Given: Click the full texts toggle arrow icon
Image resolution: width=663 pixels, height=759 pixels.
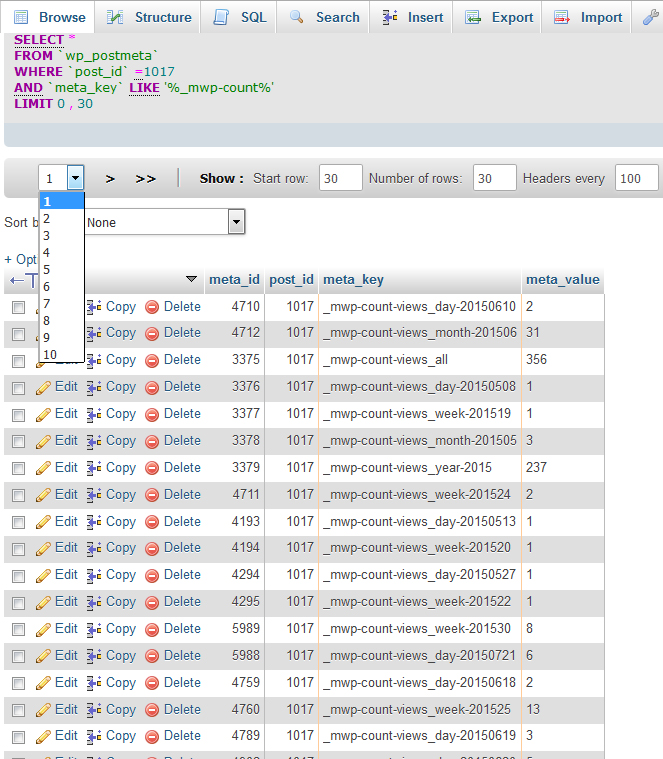Looking at the screenshot, I should 24,280.
